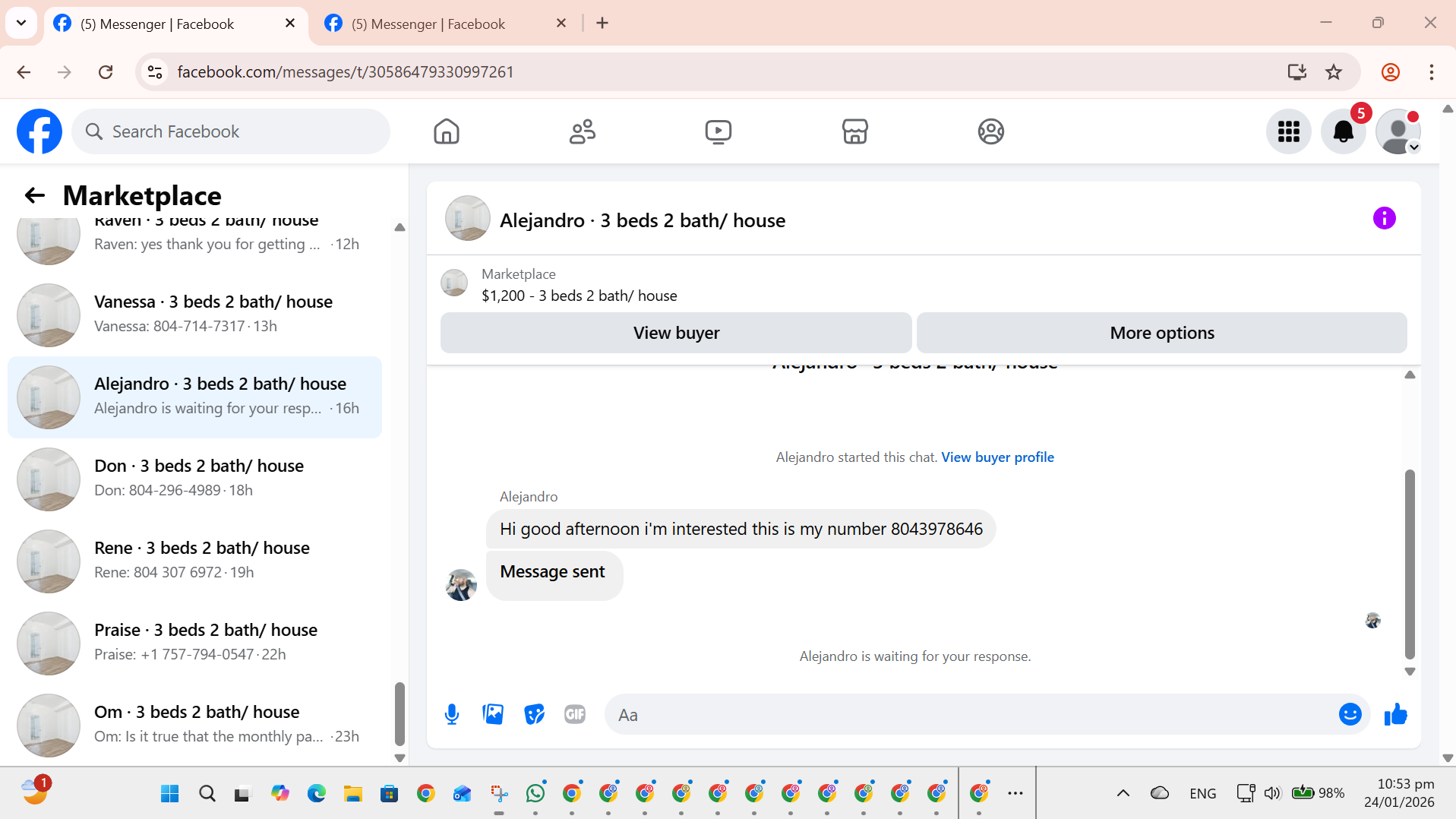Click conversation list scroll down arrow

pyautogui.click(x=400, y=757)
